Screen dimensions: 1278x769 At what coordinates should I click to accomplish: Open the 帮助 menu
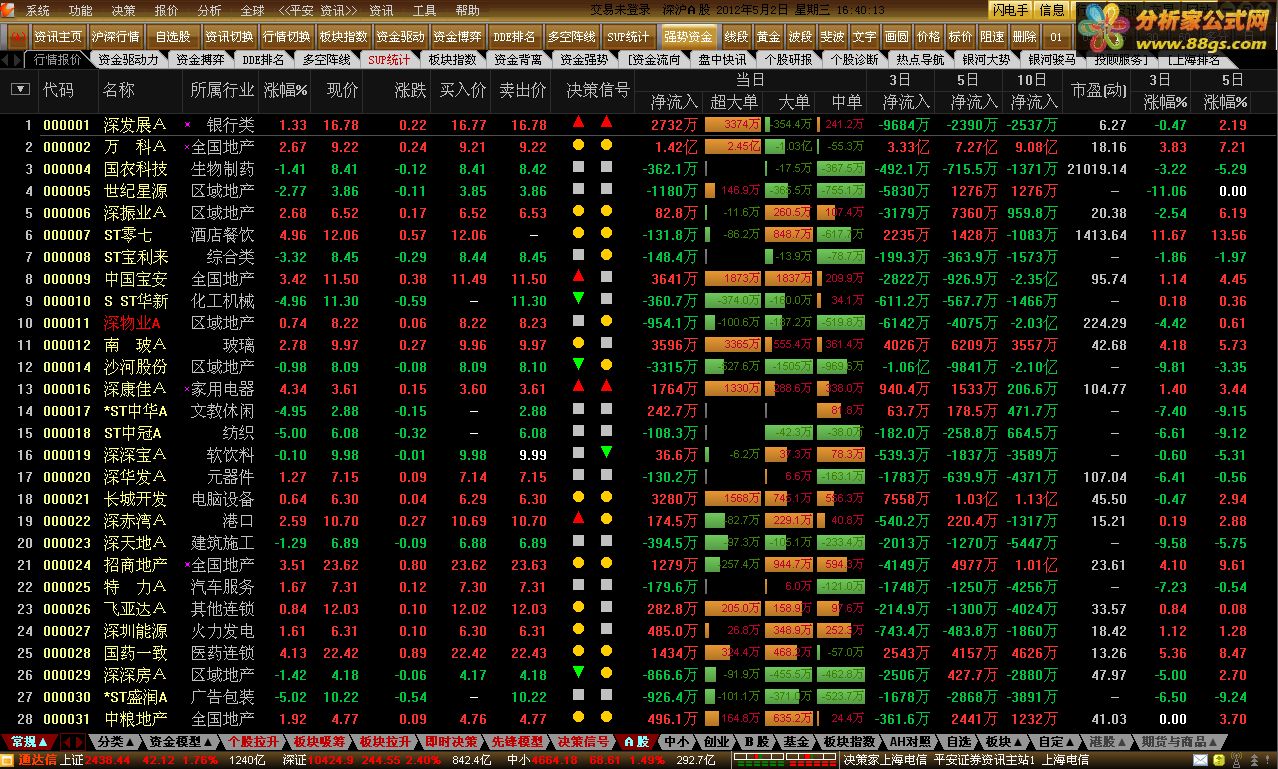tap(468, 10)
